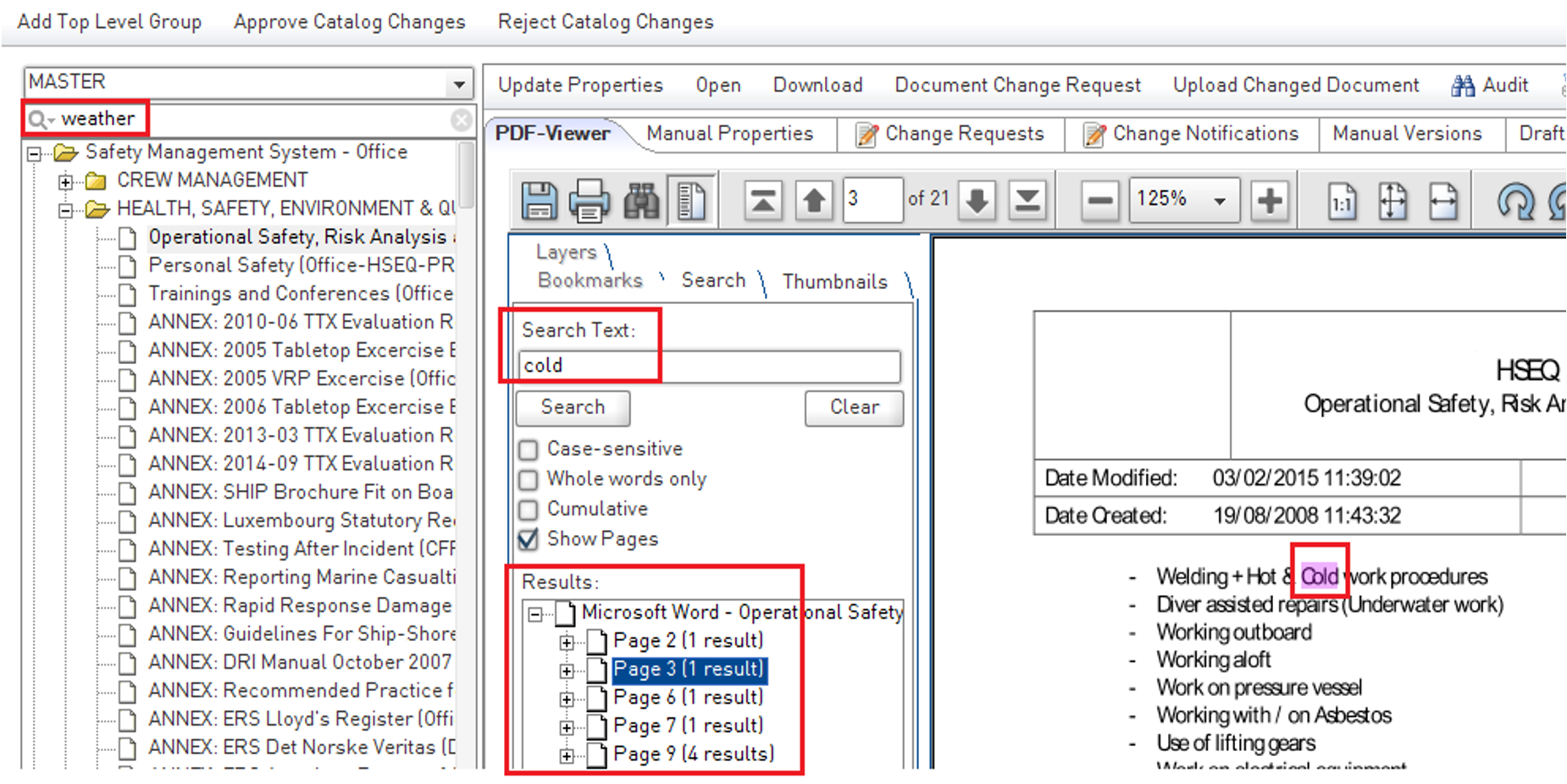This screenshot has width=1567, height=784.
Task: Click the binoculars search icon
Action: 641,201
